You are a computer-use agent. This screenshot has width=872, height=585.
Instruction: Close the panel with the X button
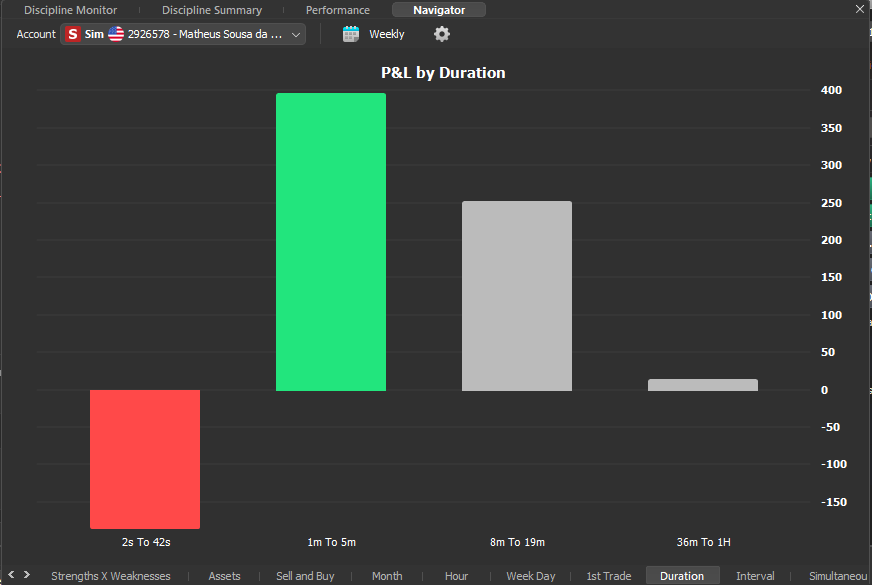click(x=860, y=9)
